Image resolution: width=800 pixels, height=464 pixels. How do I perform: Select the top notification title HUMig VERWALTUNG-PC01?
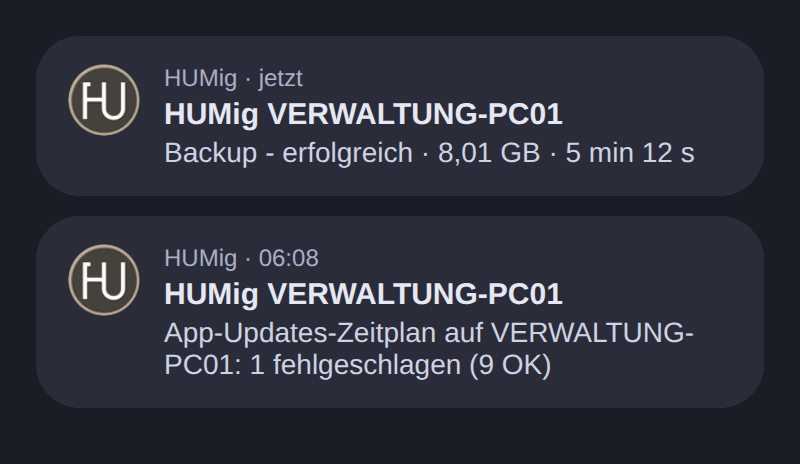(x=363, y=114)
